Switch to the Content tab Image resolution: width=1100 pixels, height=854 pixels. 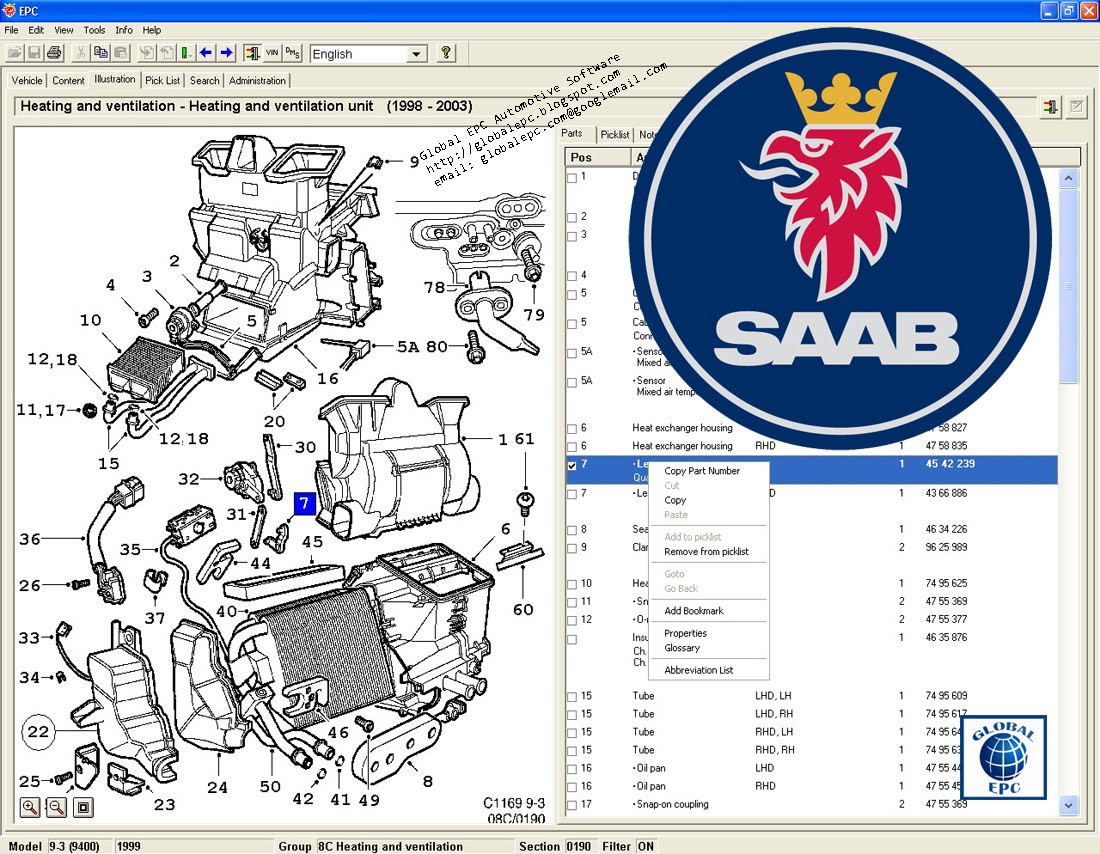(68, 81)
